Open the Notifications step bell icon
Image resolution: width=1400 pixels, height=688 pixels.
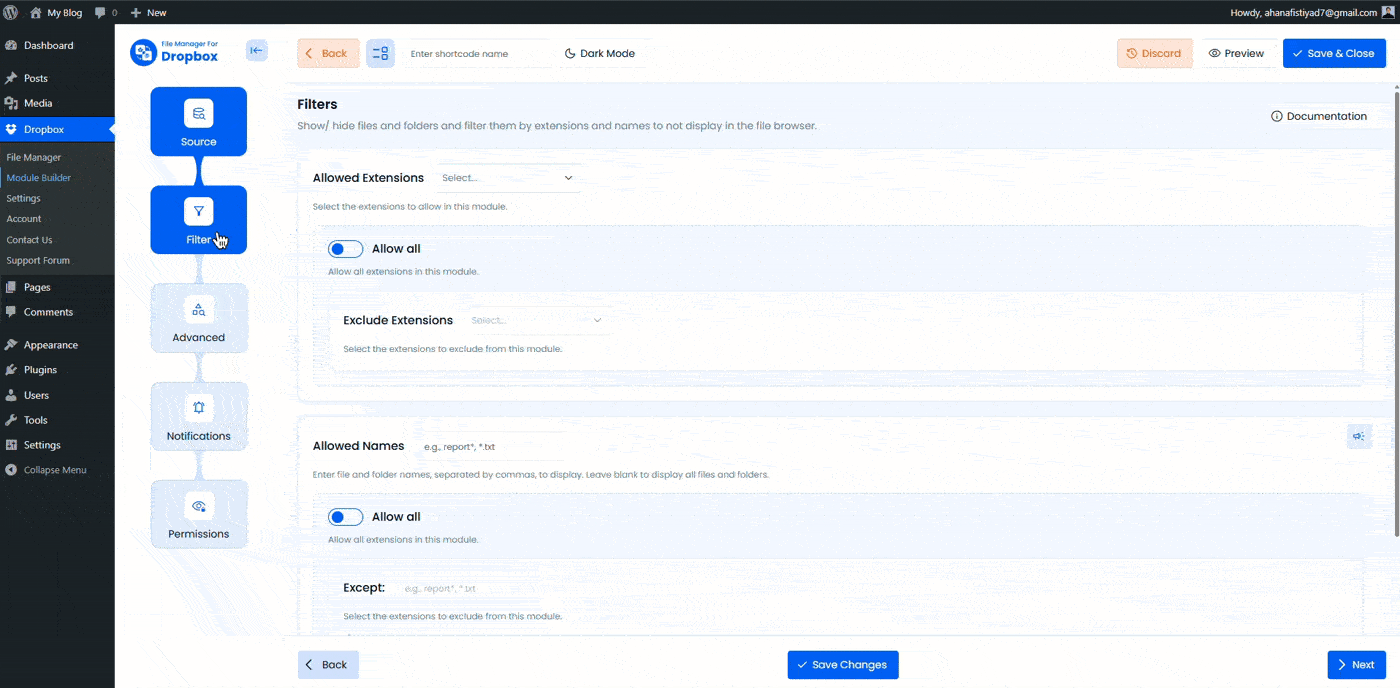[198, 415]
